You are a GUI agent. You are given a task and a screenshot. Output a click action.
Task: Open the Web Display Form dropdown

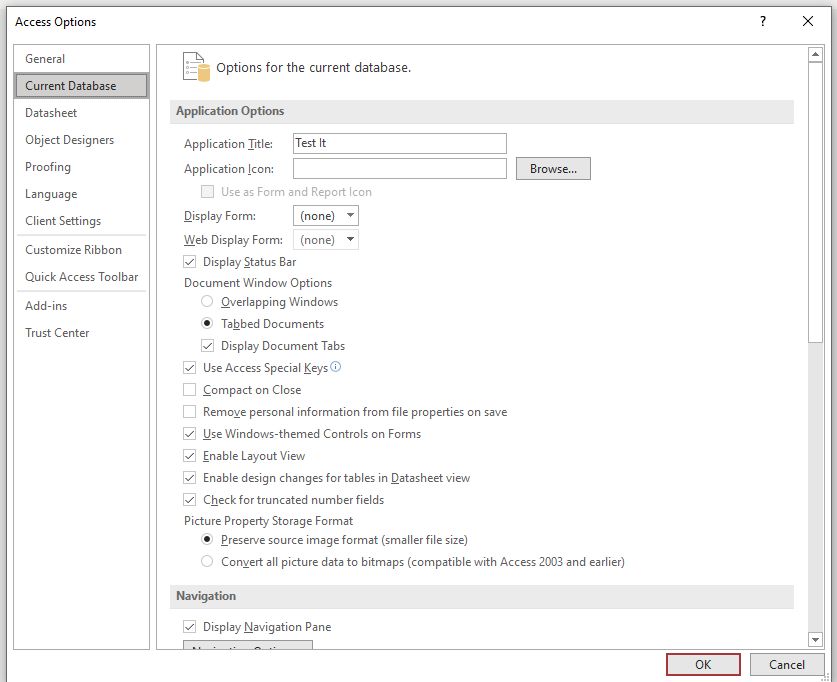click(326, 240)
